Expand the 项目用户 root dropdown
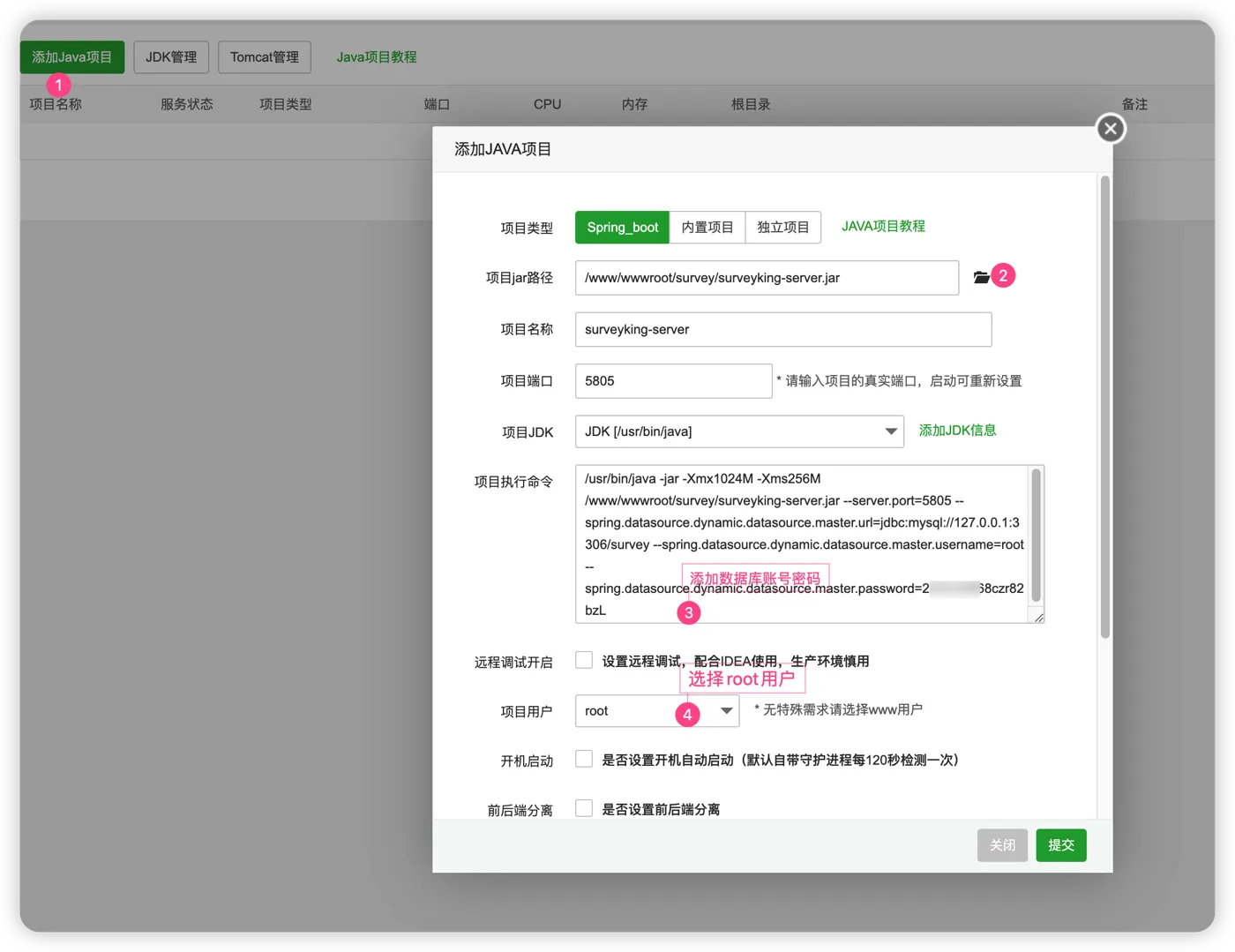1235x952 pixels. [x=657, y=711]
